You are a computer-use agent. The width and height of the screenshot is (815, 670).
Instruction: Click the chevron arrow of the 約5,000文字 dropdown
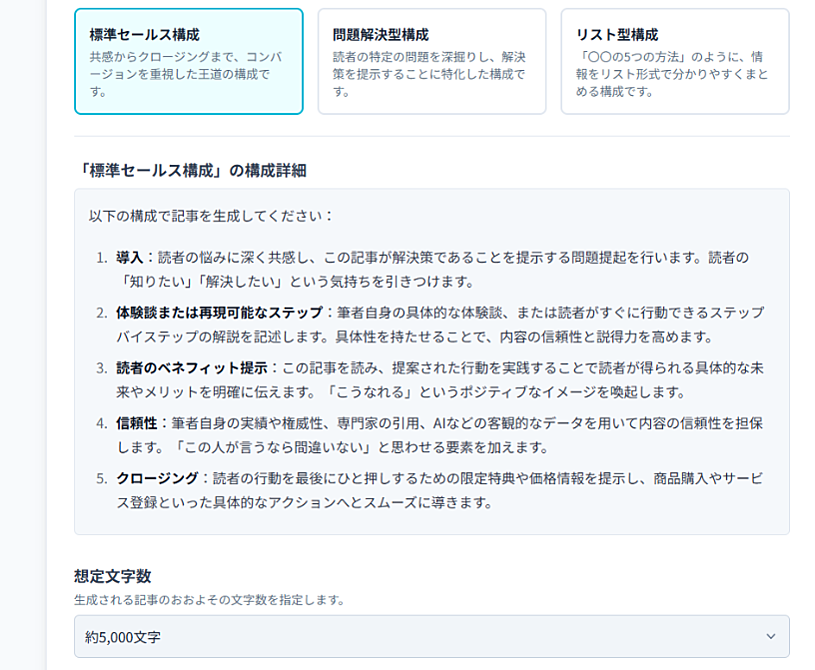(771, 636)
